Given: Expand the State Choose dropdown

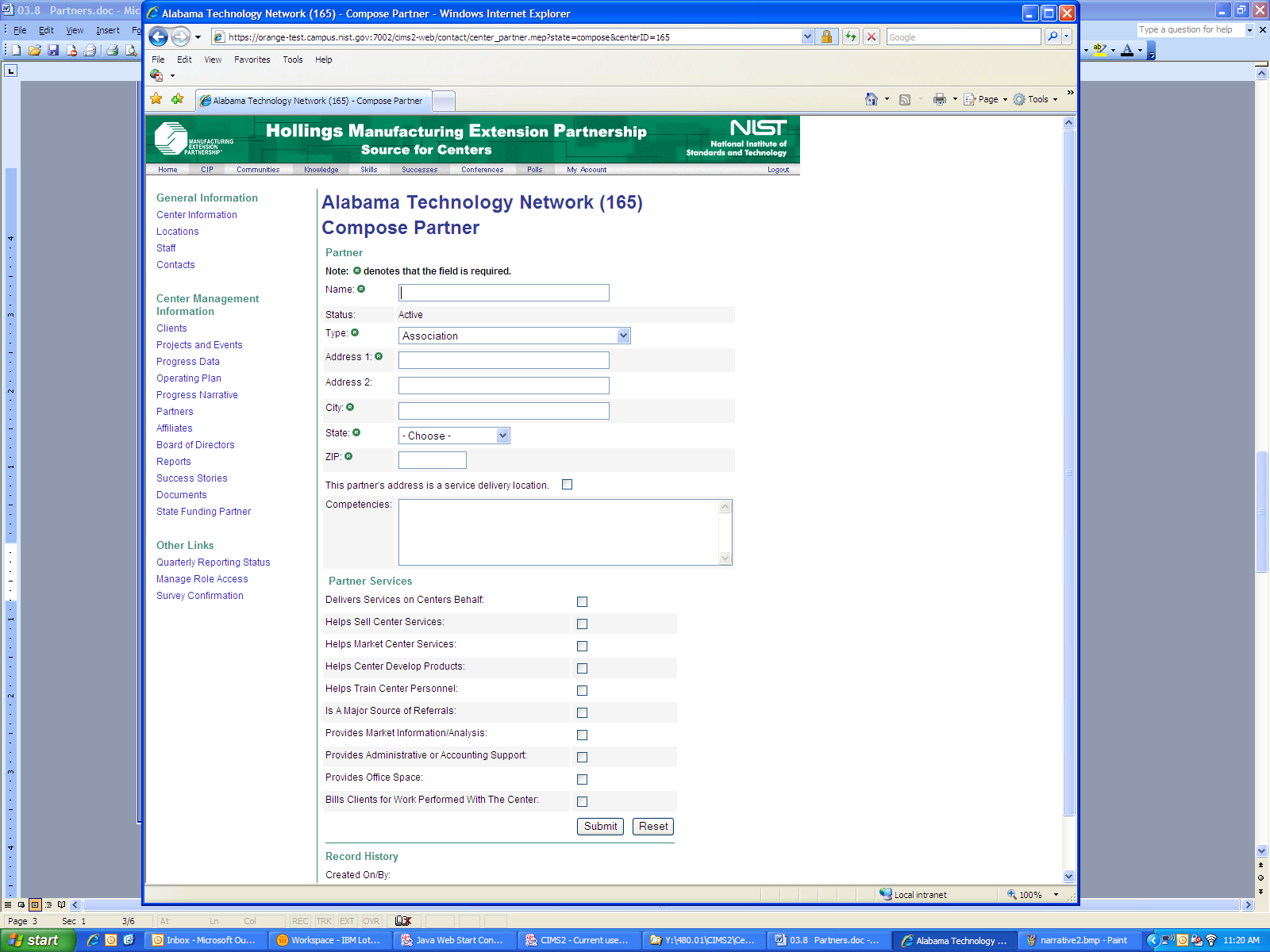Looking at the screenshot, I should [x=502, y=436].
